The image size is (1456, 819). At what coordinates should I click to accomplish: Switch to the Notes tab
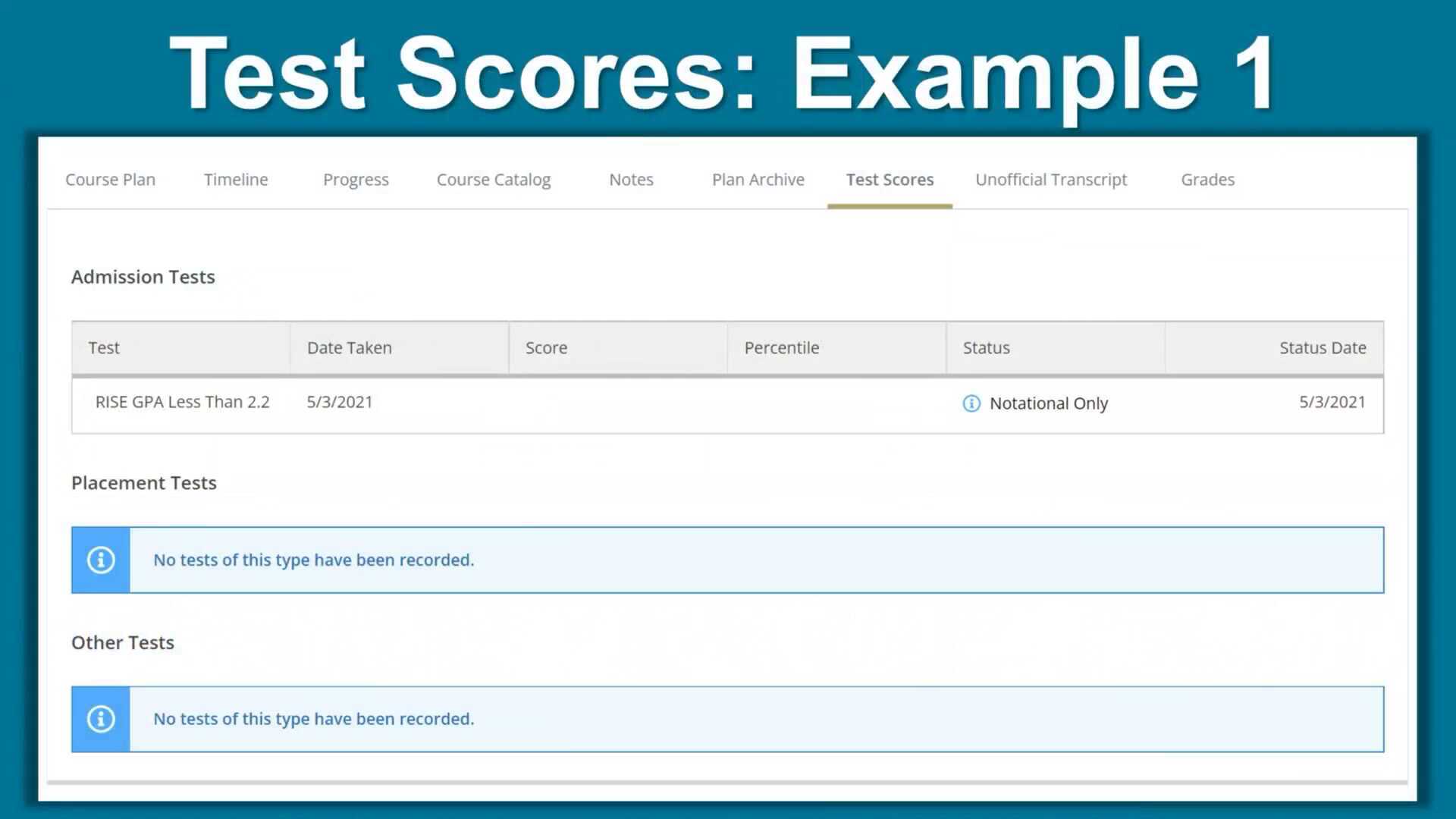[631, 180]
